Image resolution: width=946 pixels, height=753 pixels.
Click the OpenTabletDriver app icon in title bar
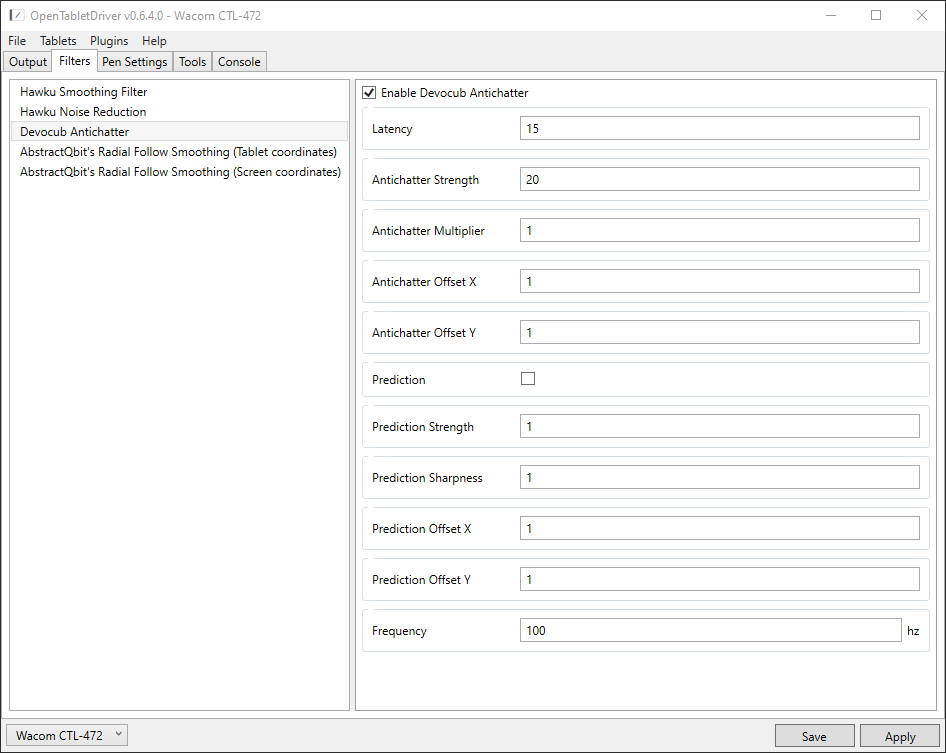click(17, 15)
